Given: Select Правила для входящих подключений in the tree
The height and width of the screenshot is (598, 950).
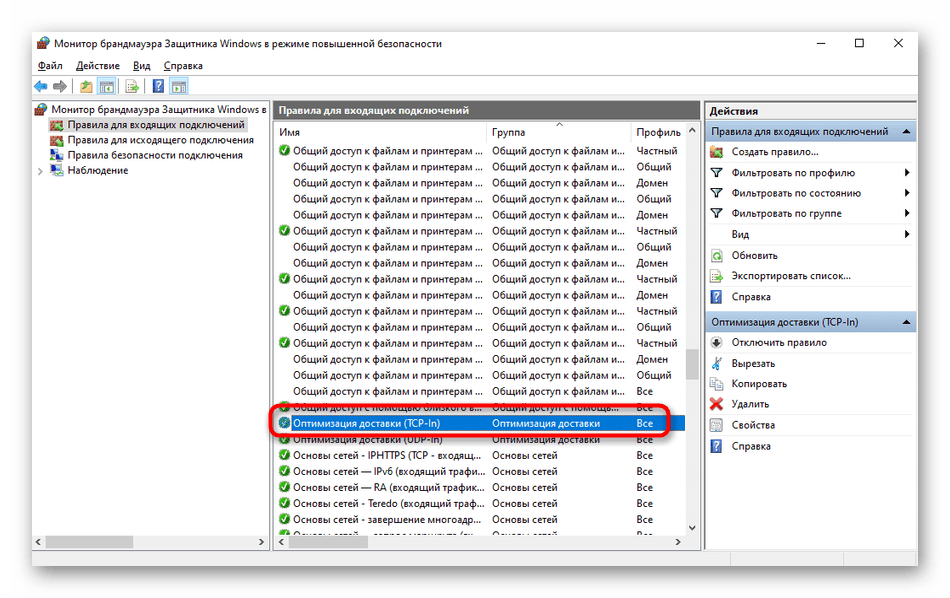Looking at the screenshot, I should click(156, 125).
